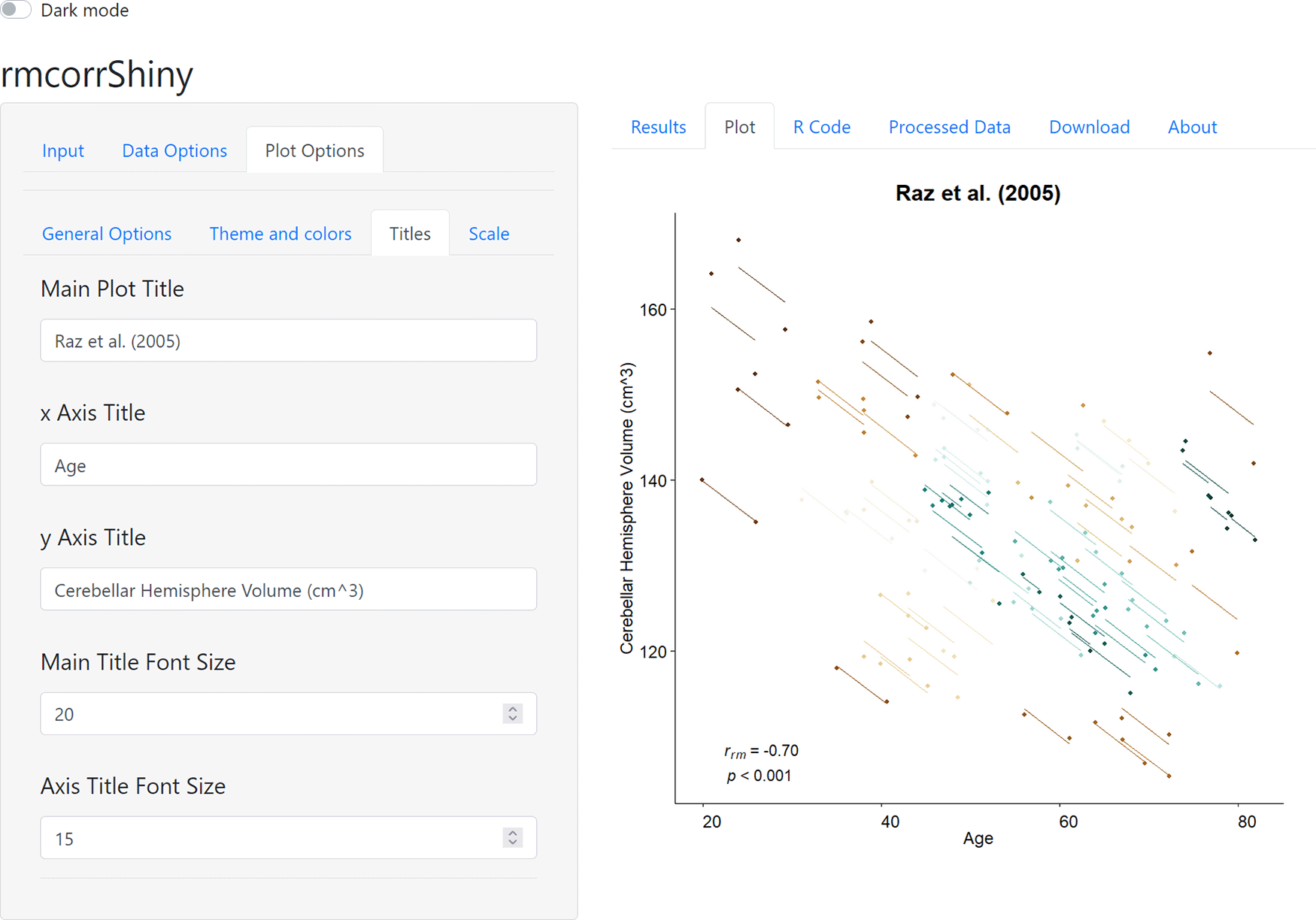
Task: Open the Scale sub-tab
Action: (489, 234)
